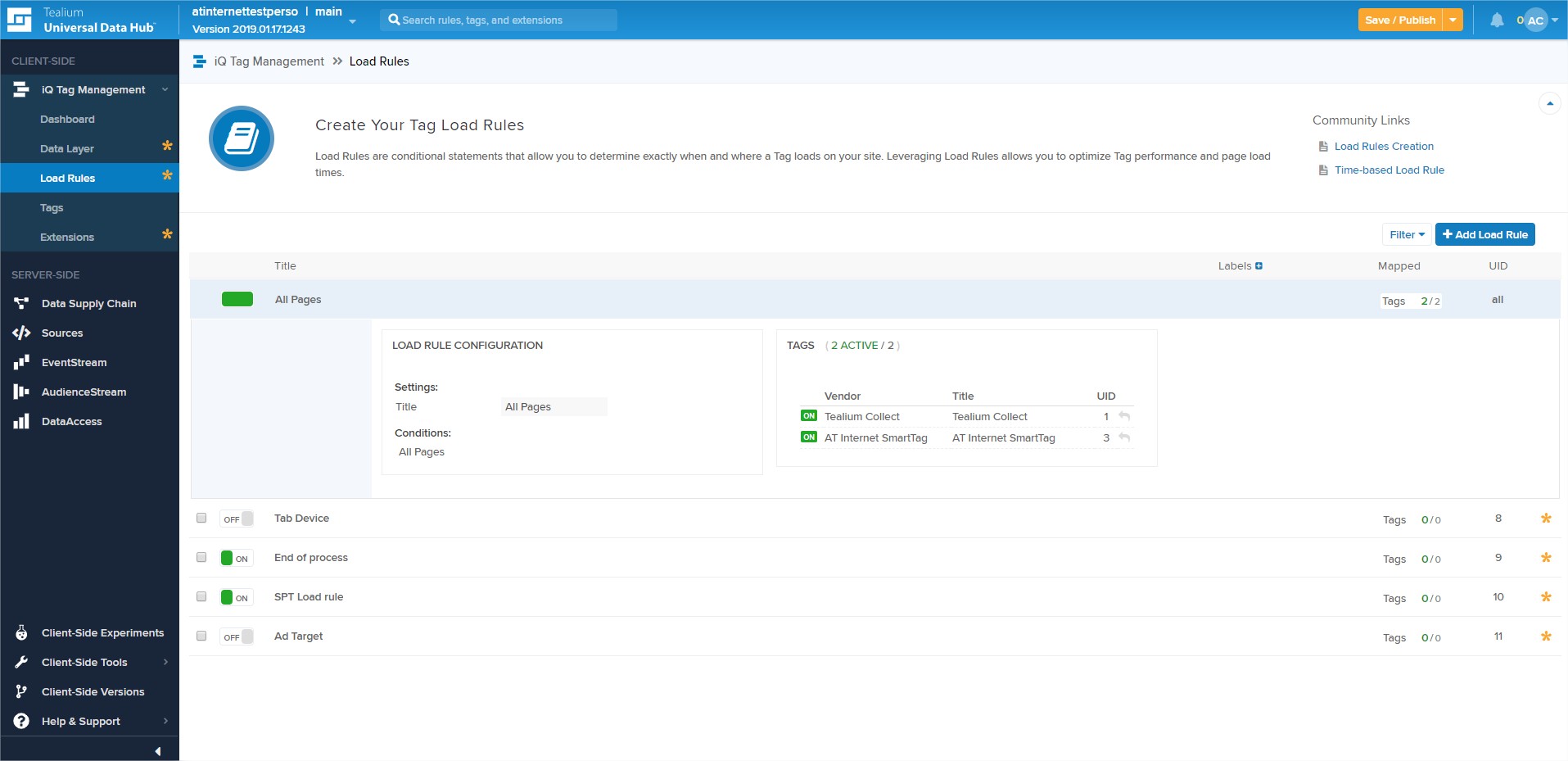Open the Data Supply Chain section

coord(88,304)
